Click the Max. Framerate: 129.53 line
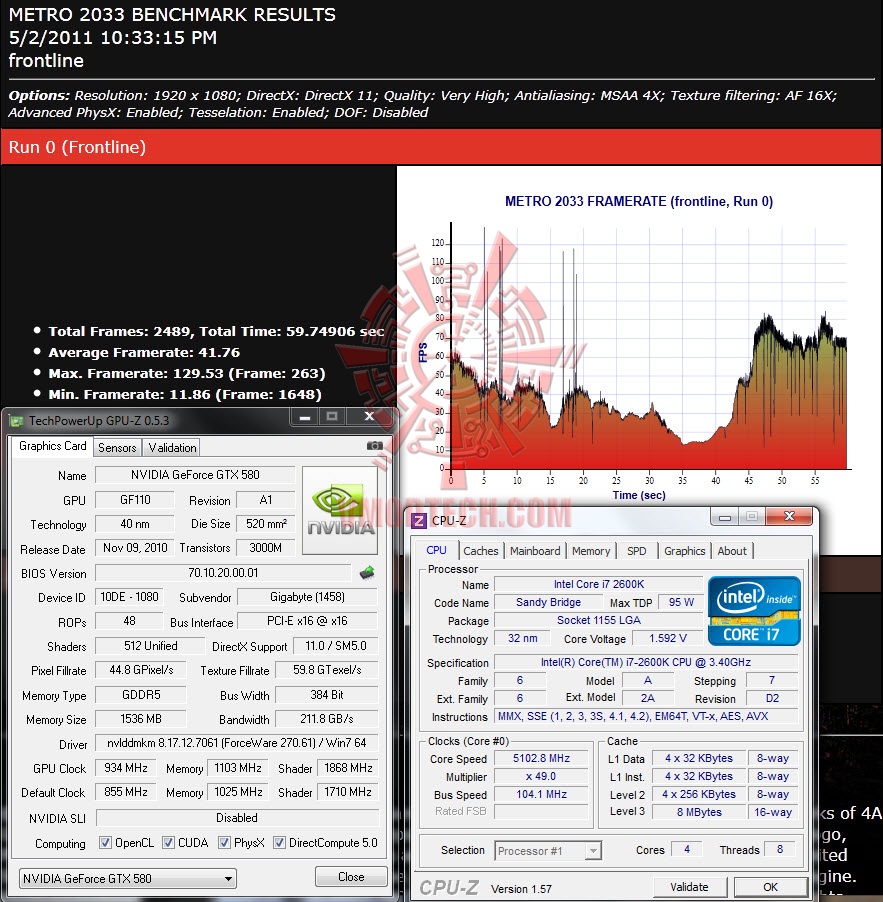 (186, 373)
